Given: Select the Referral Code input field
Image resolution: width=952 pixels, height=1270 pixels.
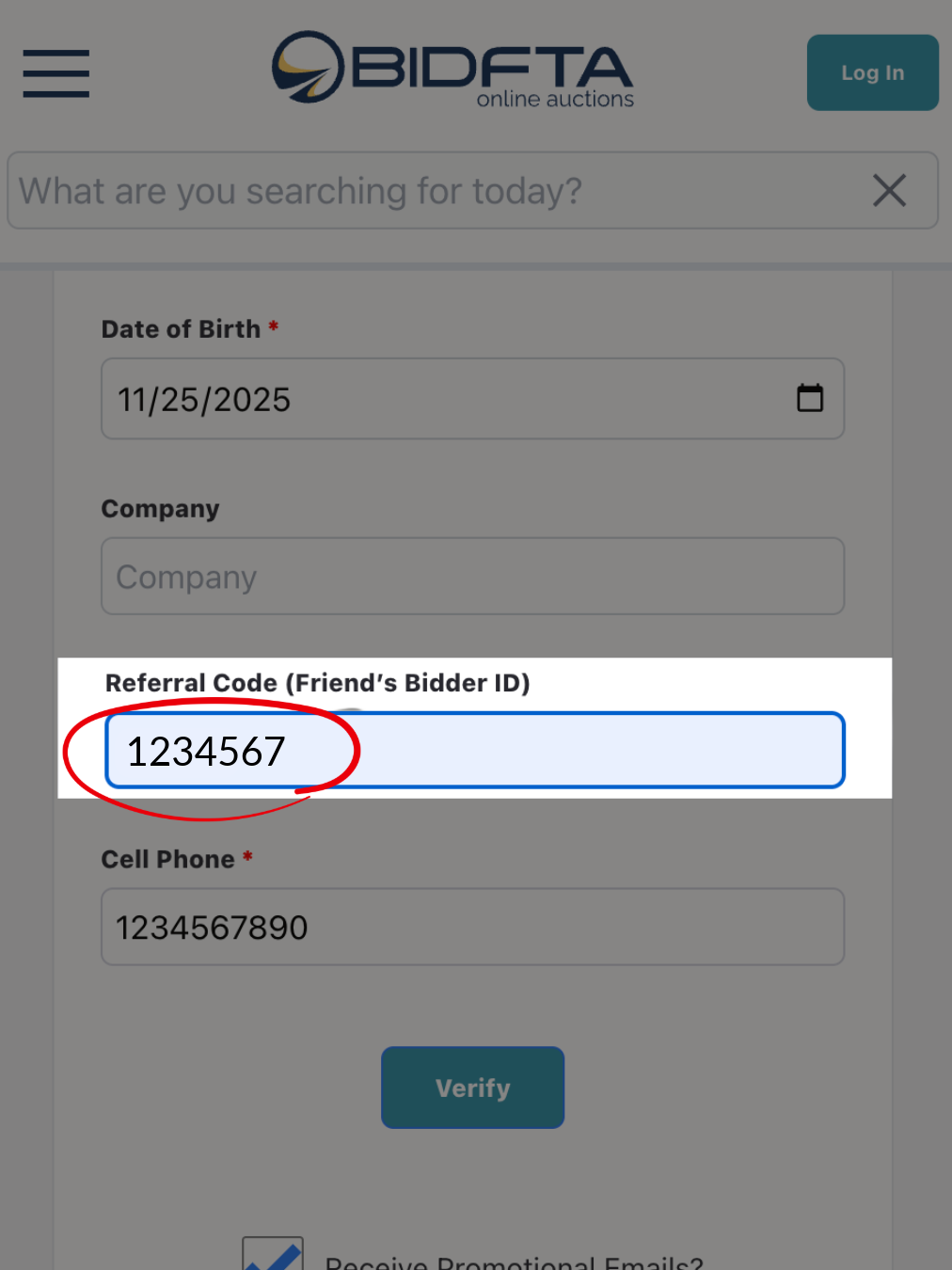Looking at the screenshot, I should pos(564,751).
